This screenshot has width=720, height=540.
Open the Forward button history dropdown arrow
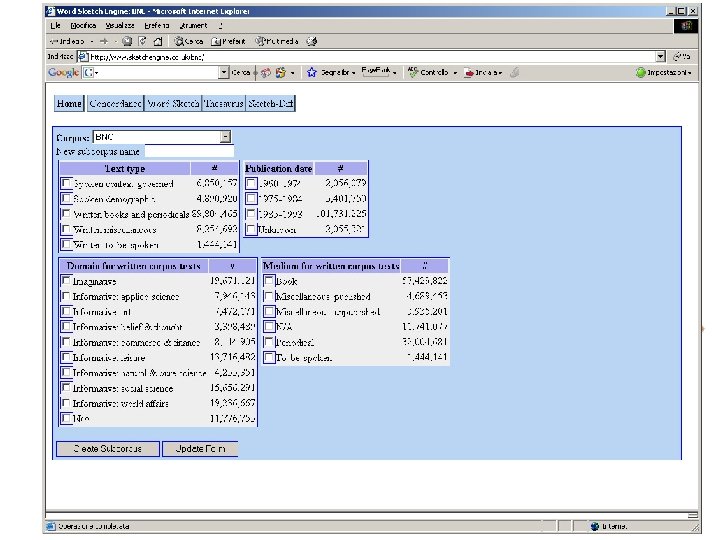(x=115, y=42)
